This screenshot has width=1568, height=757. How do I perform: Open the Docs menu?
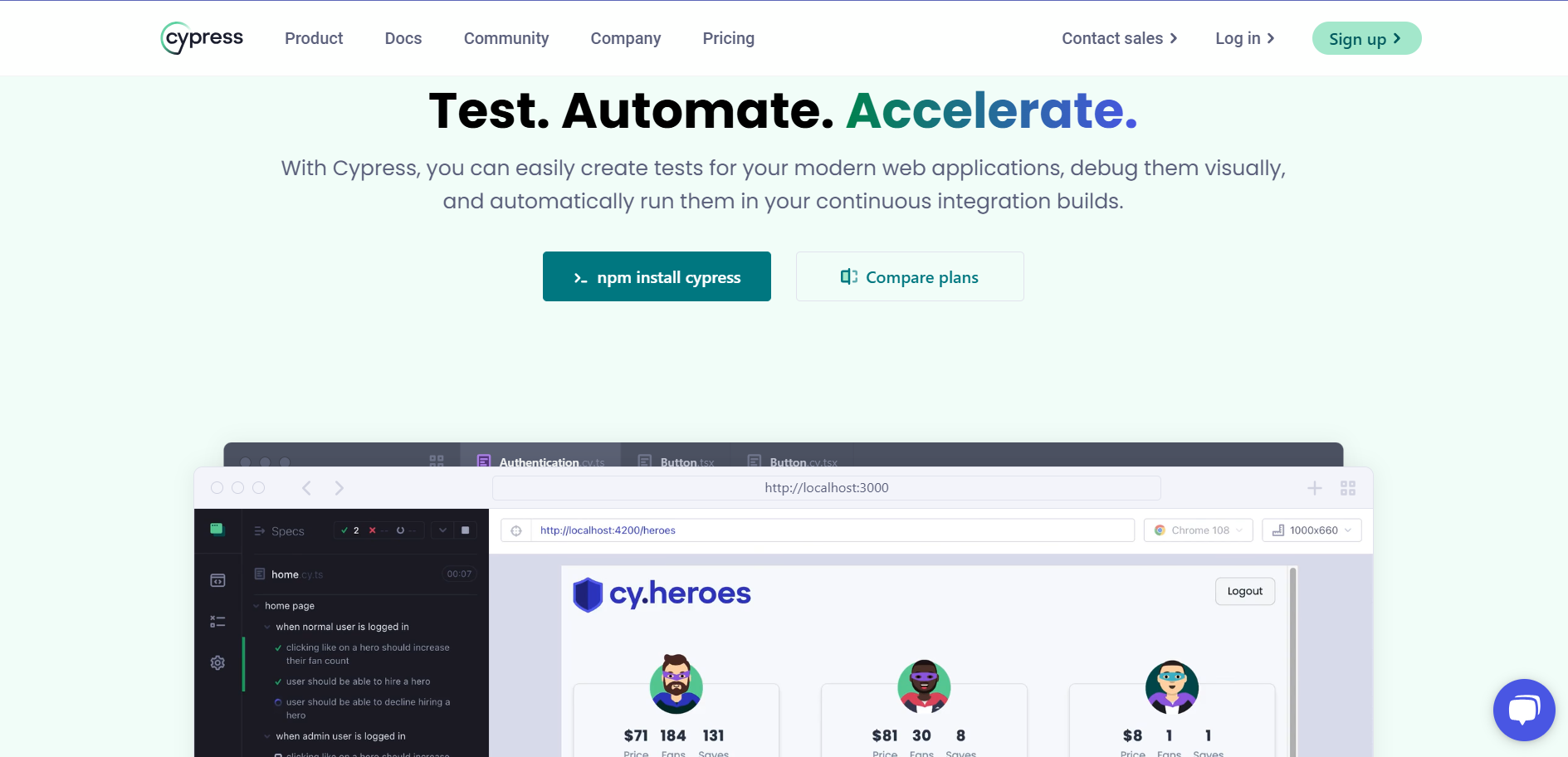[403, 38]
